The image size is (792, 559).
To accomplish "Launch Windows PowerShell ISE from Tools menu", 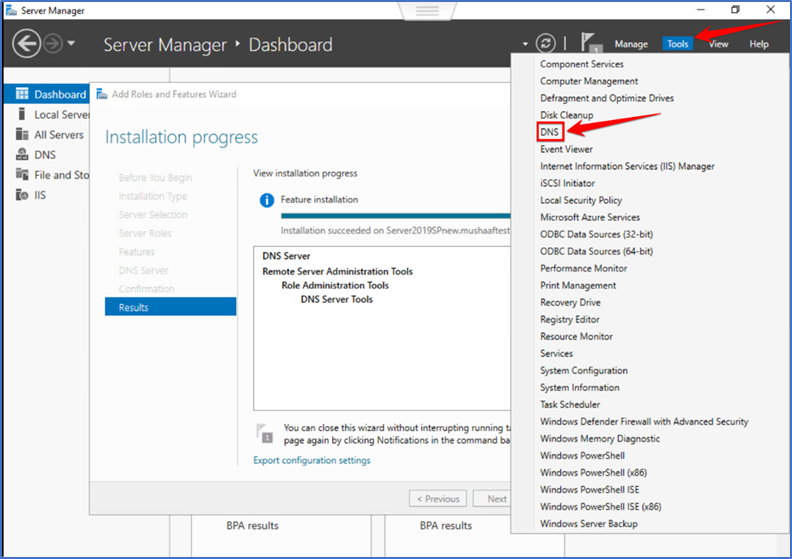I will tap(589, 490).
